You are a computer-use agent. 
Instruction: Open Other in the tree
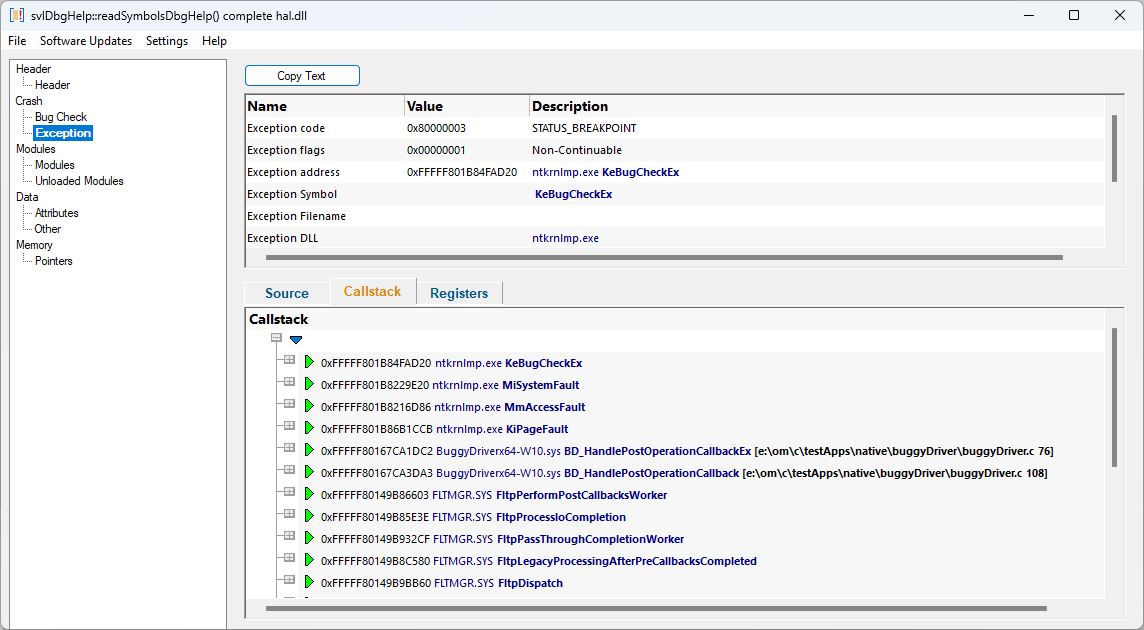[47, 228]
